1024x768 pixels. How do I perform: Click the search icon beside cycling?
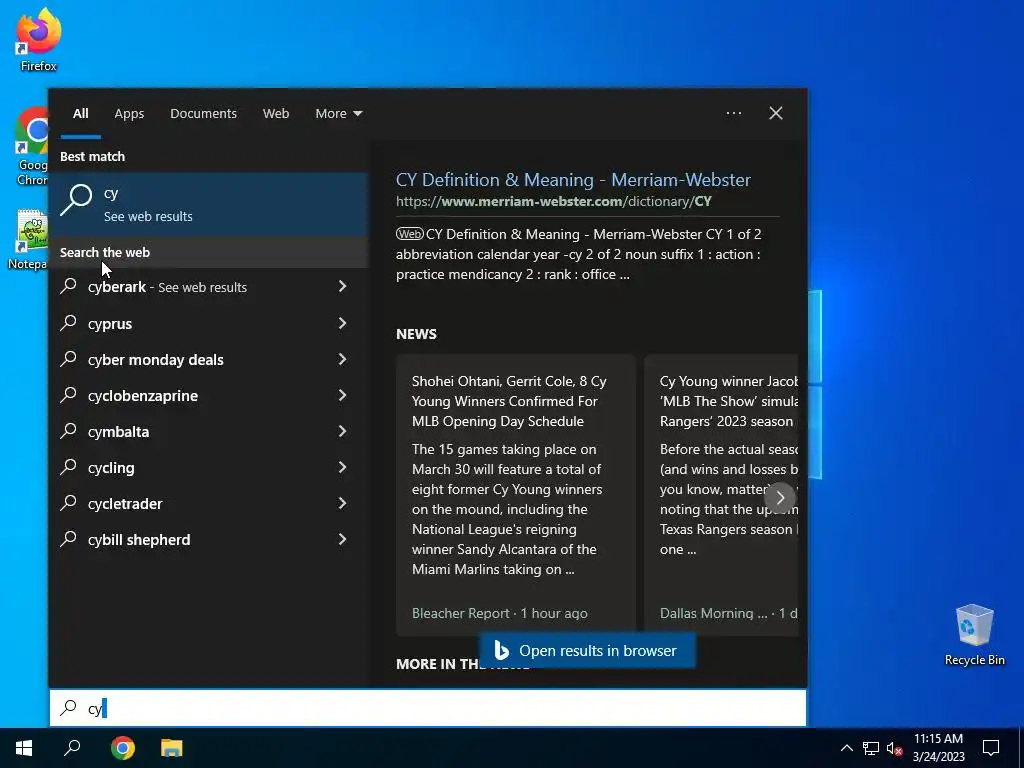pos(69,466)
